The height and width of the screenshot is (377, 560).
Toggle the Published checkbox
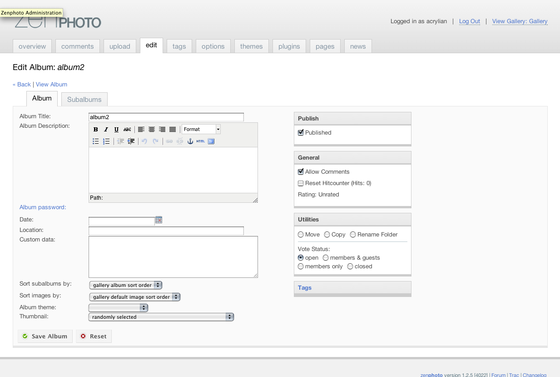pyautogui.click(x=301, y=132)
